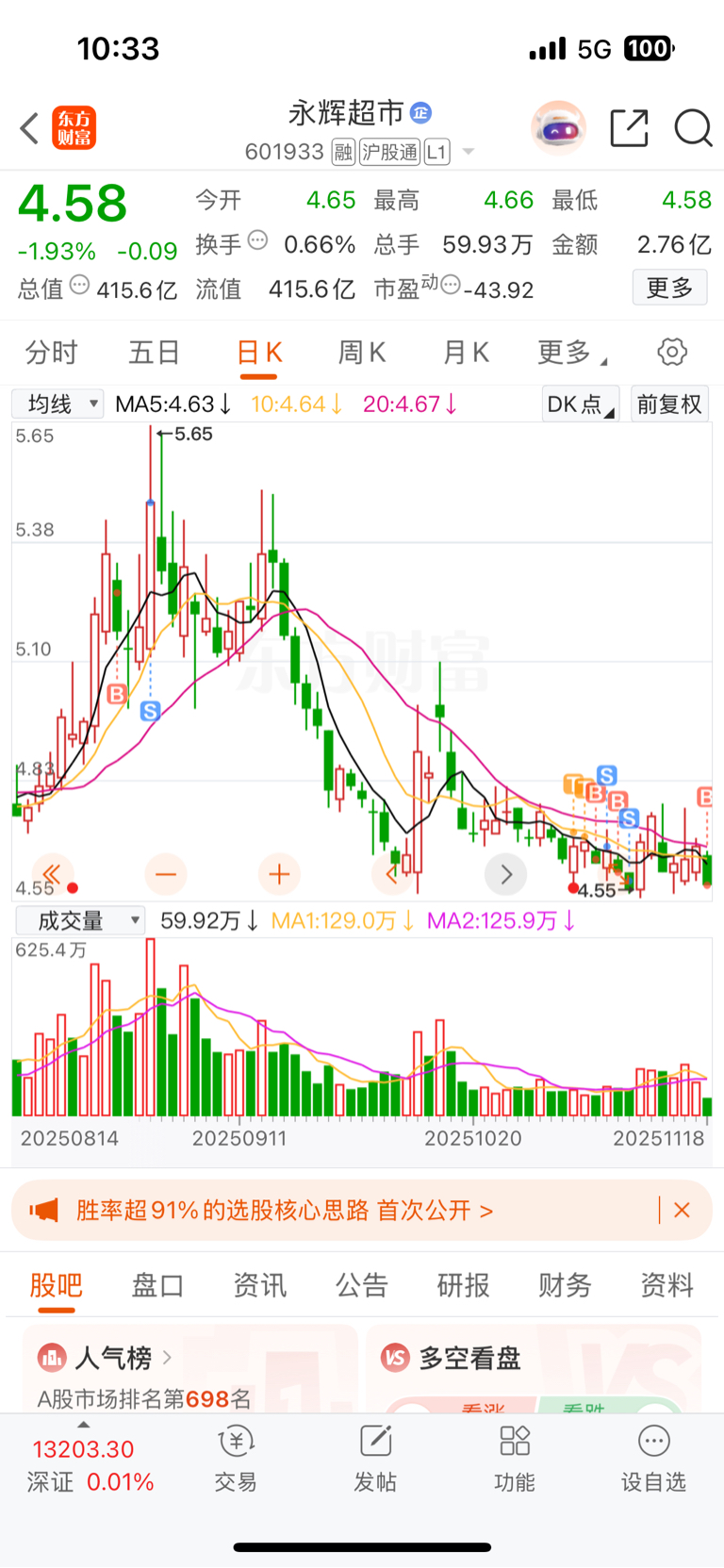
Task: Expand the 更多 chart period menu
Action: tap(572, 353)
